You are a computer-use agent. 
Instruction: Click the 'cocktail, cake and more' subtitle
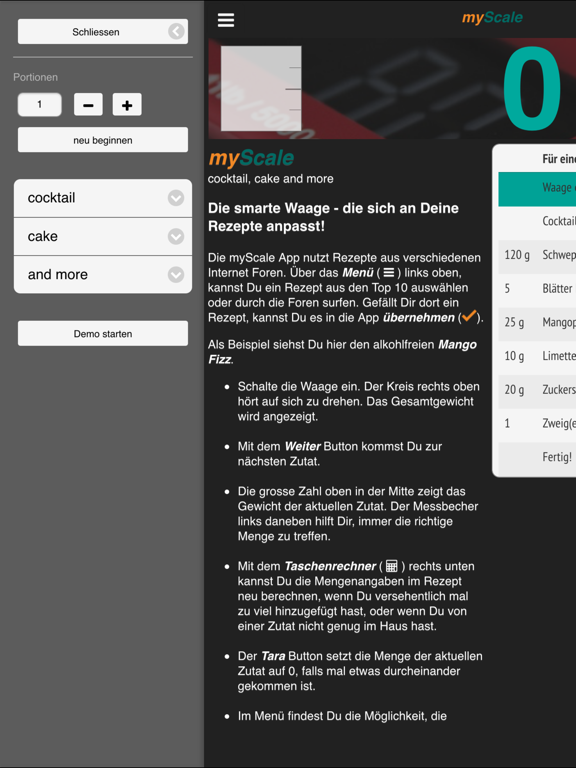[270, 179]
